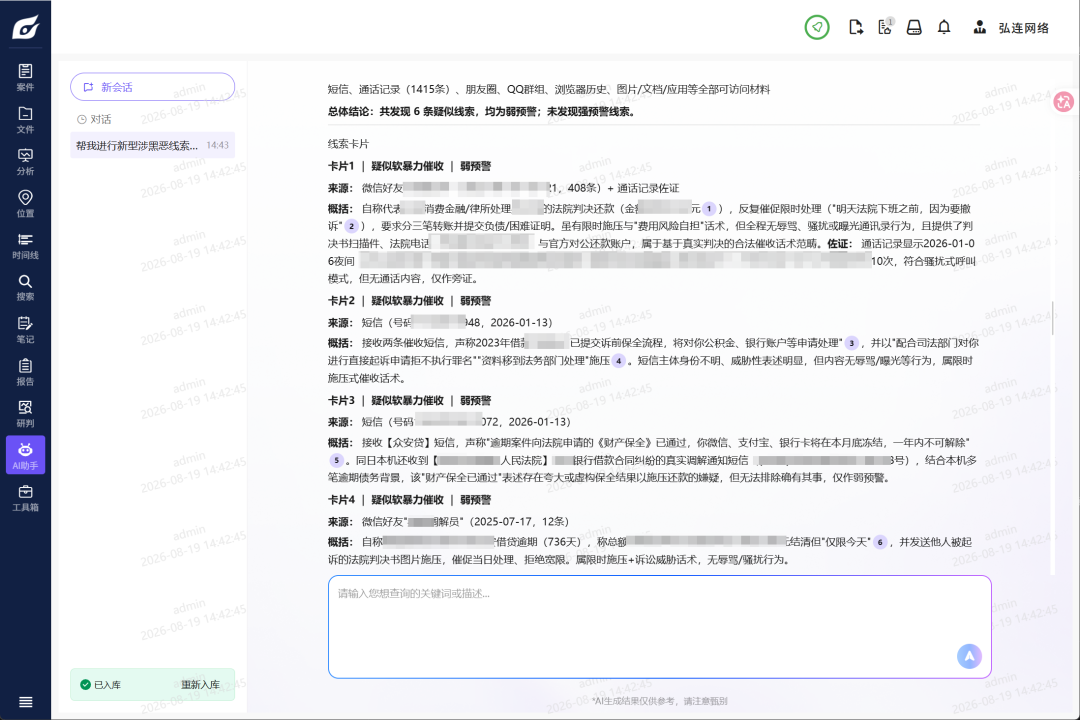Open the 报告 report icon
This screenshot has height=720, width=1080.
tap(25, 371)
